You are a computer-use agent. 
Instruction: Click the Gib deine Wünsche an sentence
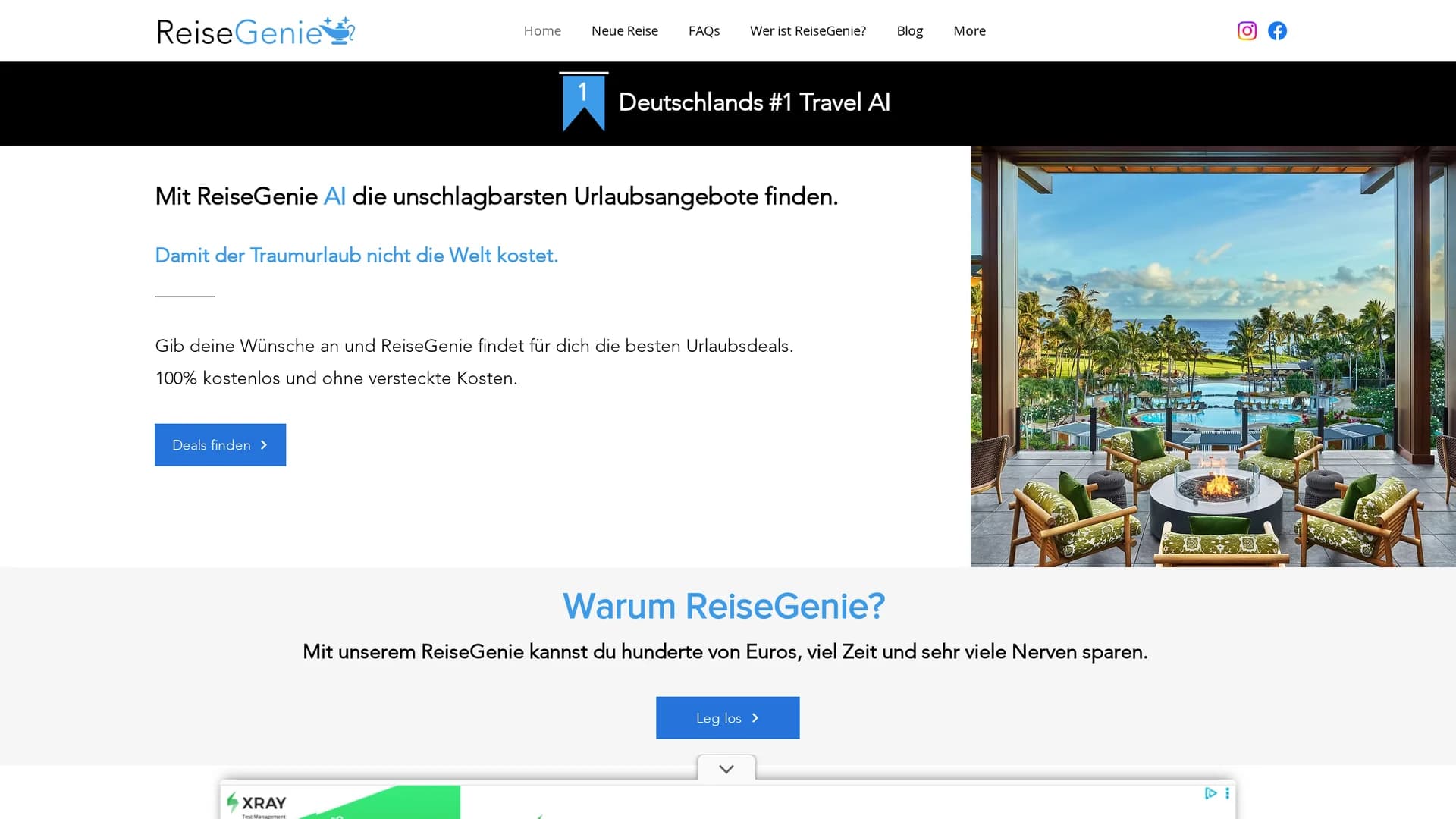(474, 346)
